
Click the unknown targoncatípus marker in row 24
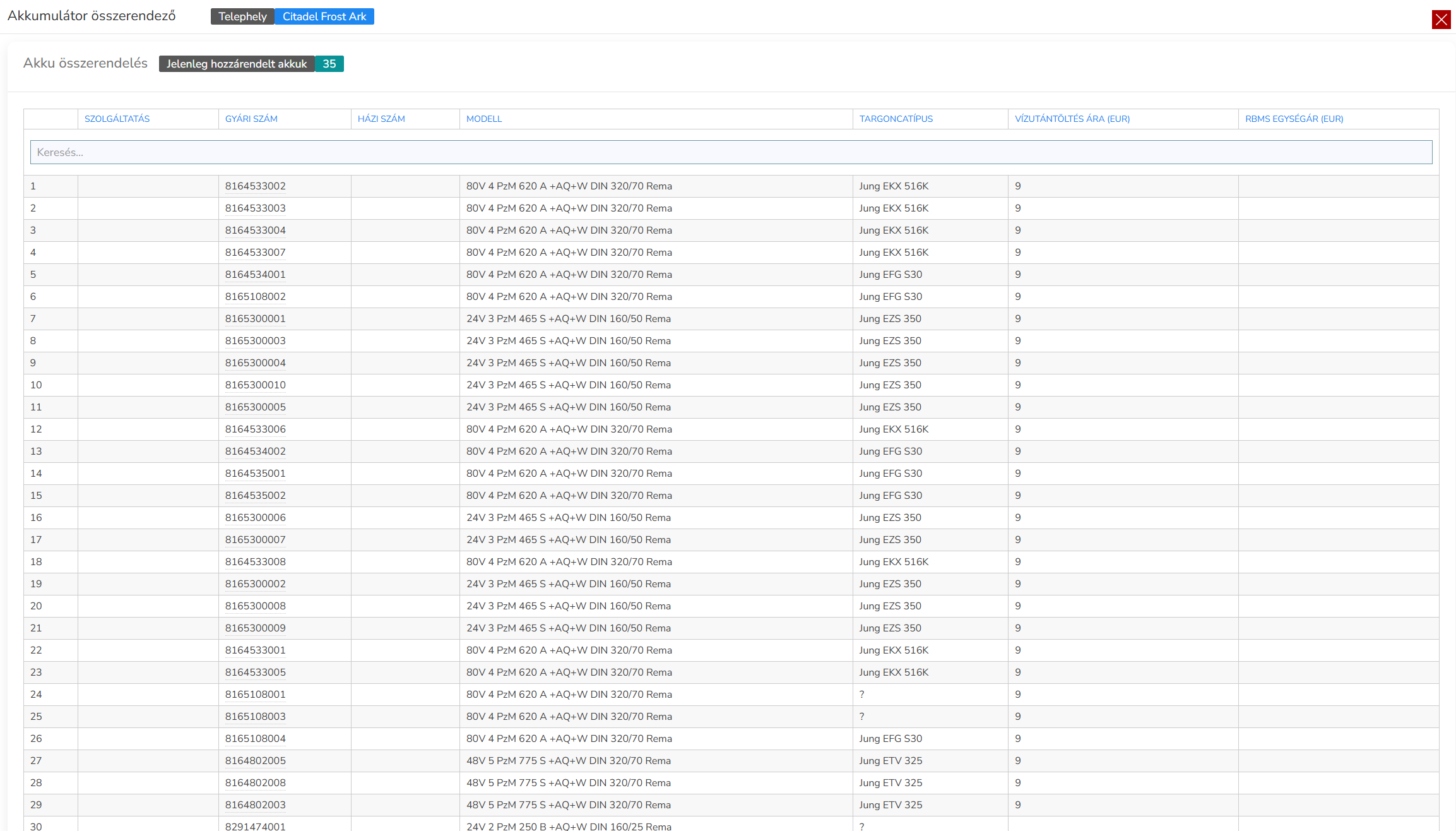coord(861,694)
